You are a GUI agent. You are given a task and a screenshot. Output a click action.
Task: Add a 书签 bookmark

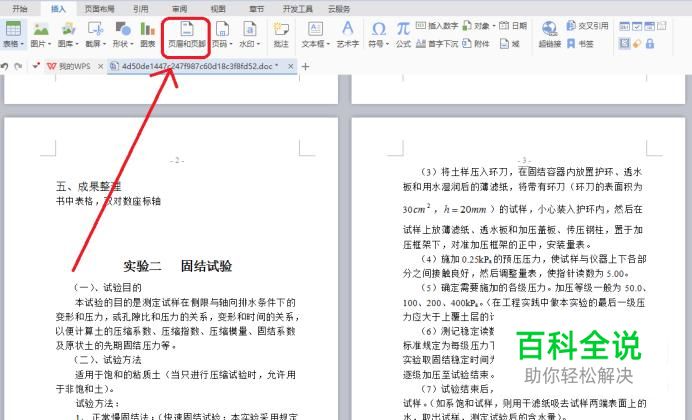(x=580, y=43)
